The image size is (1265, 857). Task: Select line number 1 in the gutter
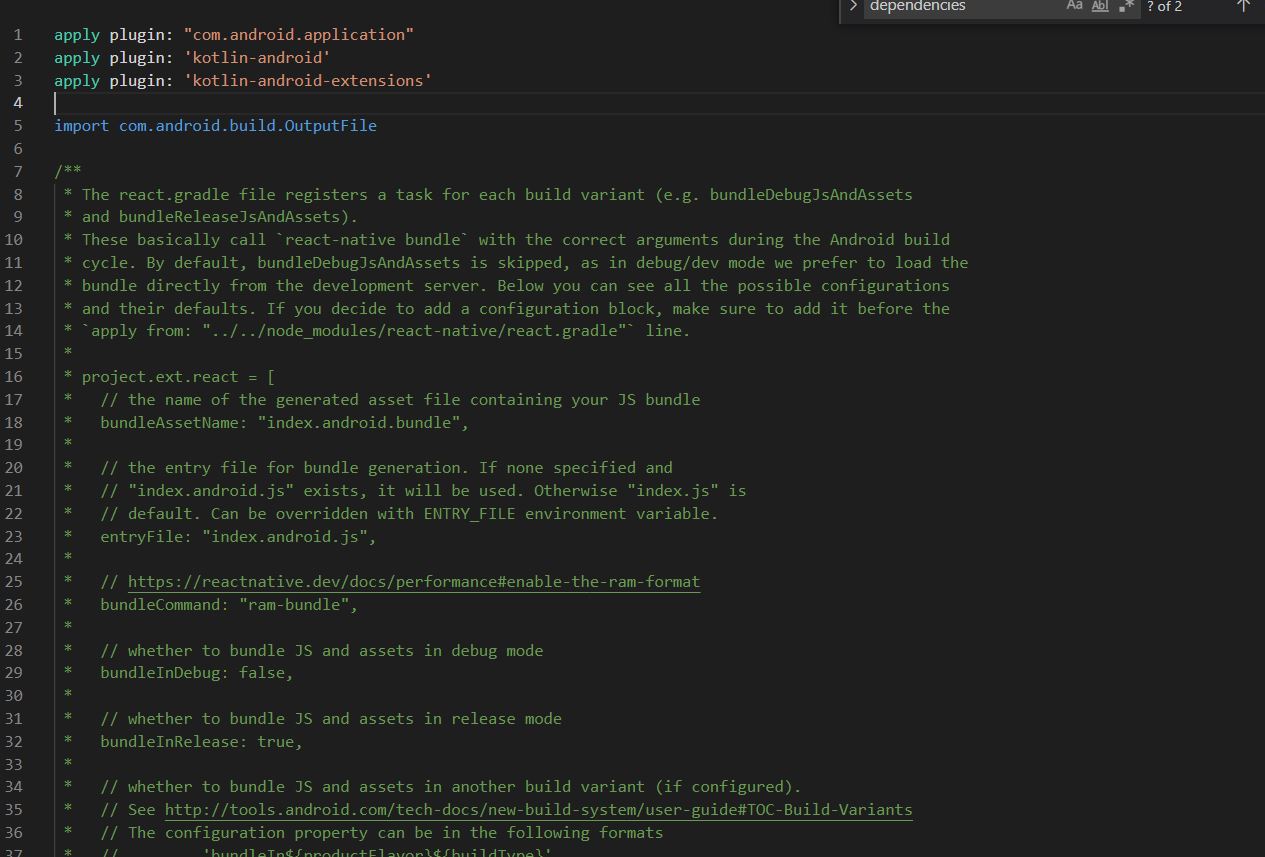point(17,34)
